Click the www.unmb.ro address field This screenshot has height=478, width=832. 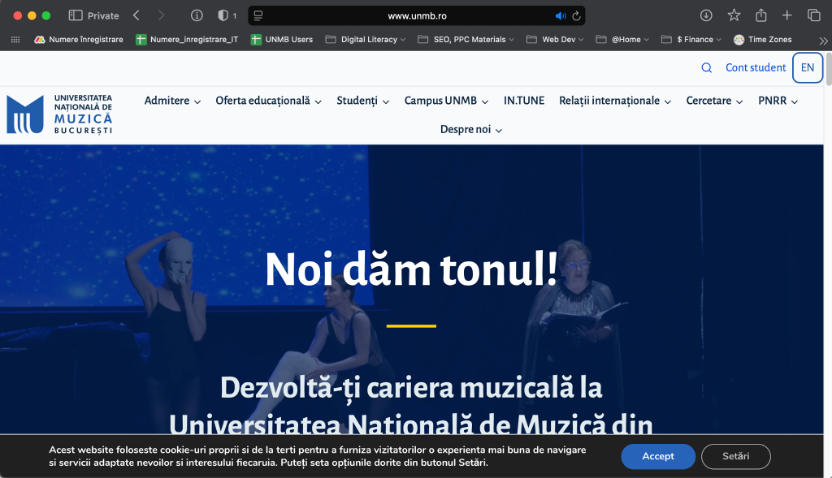[x=415, y=15]
